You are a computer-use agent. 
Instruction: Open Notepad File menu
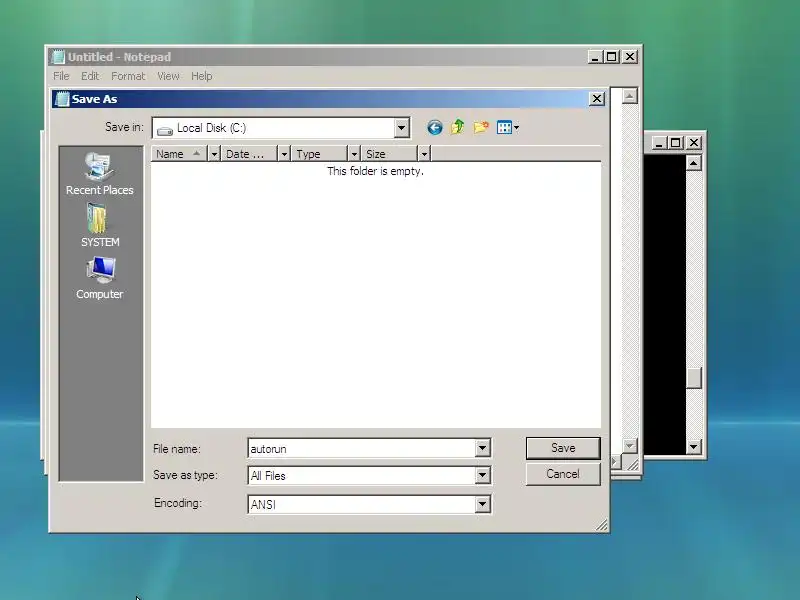pyautogui.click(x=61, y=76)
